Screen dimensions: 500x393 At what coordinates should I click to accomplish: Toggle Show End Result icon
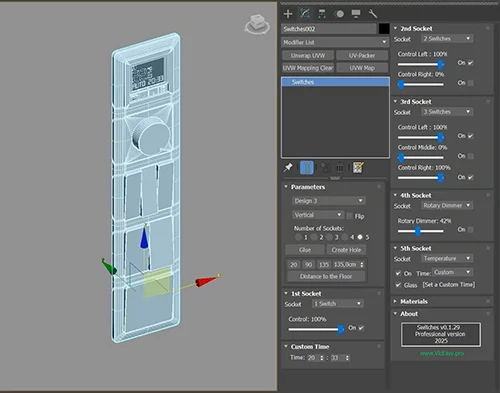pyautogui.click(x=307, y=167)
